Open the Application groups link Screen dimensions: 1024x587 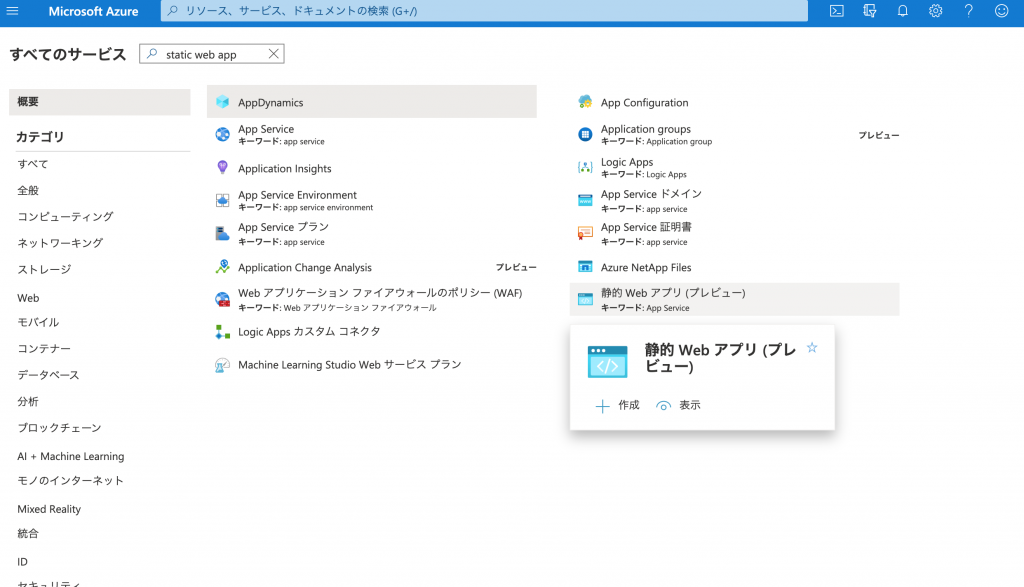point(646,129)
